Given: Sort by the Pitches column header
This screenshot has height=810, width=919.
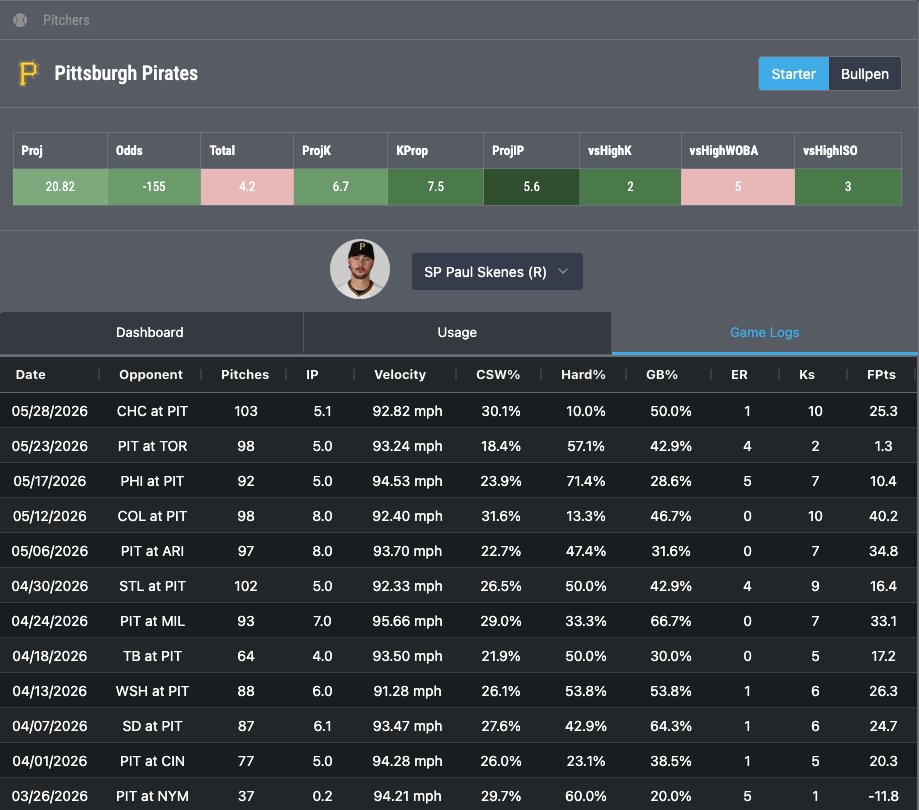Looking at the screenshot, I should 245,375.
